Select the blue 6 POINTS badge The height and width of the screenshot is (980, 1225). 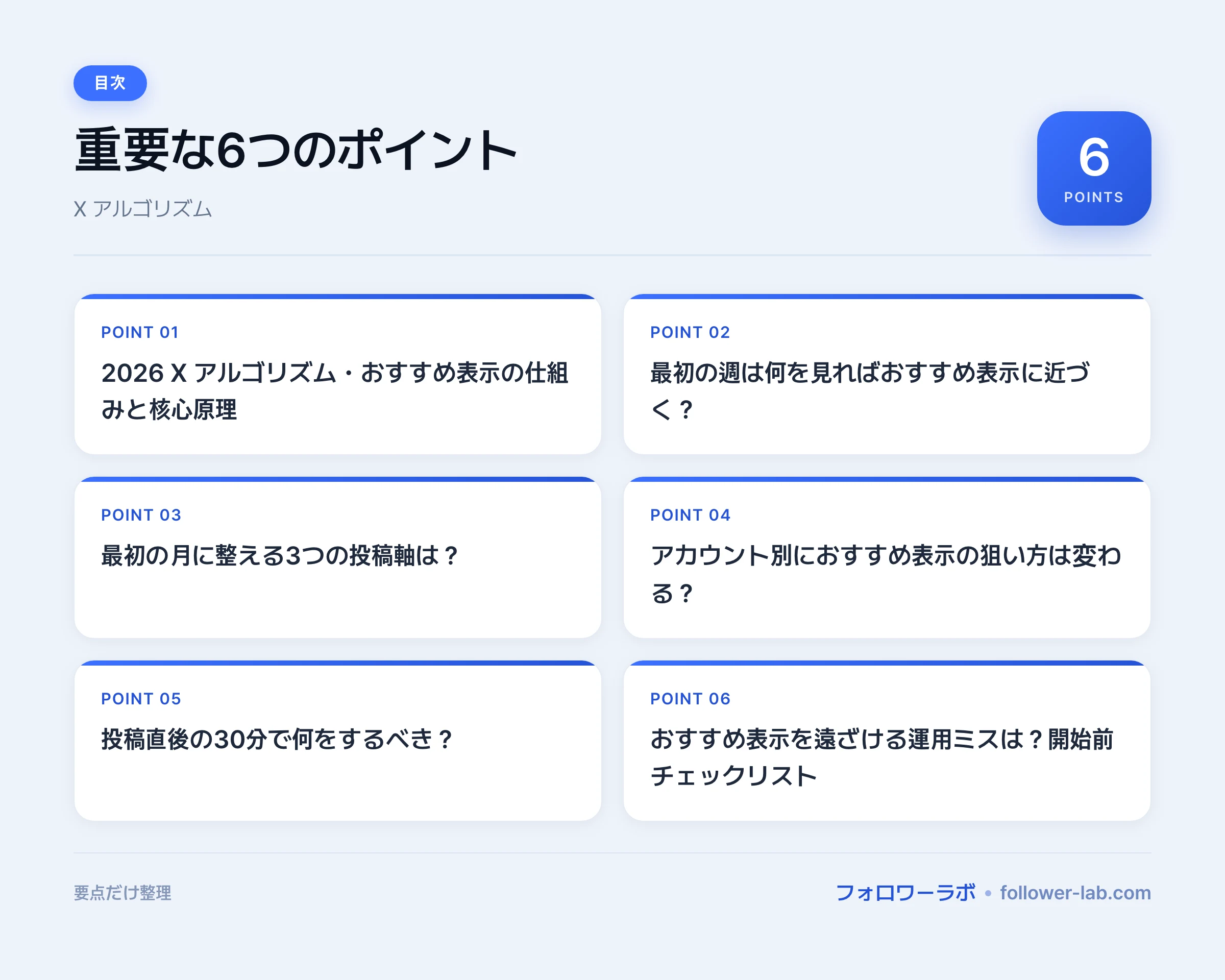click(1094, 168)
